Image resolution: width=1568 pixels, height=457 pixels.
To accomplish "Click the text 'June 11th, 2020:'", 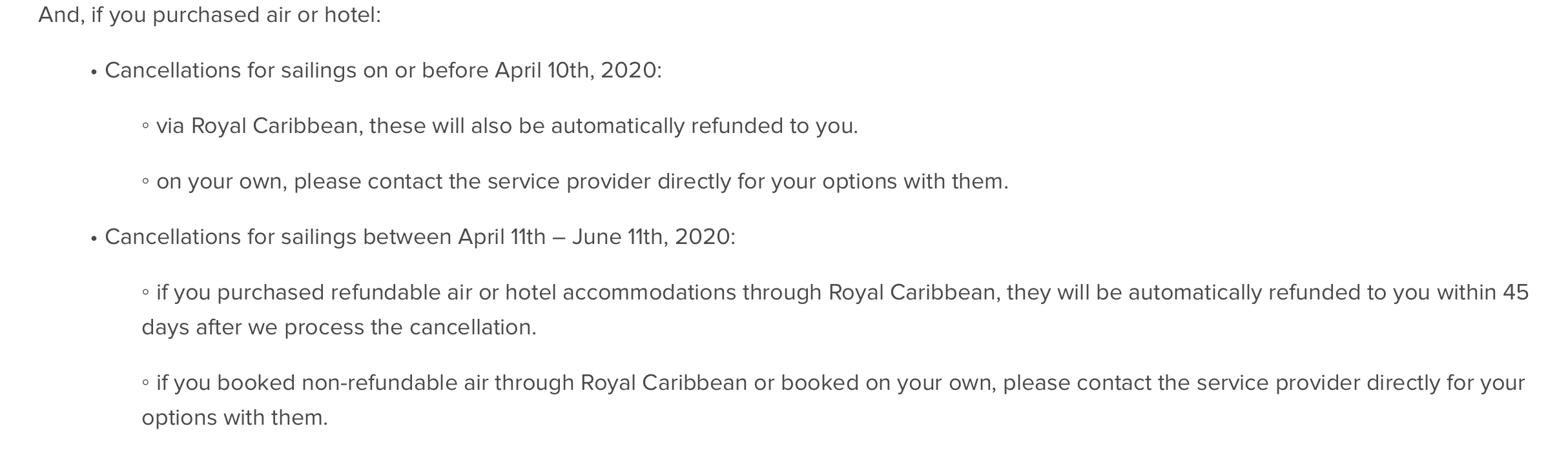I will [x=654, y=237].
